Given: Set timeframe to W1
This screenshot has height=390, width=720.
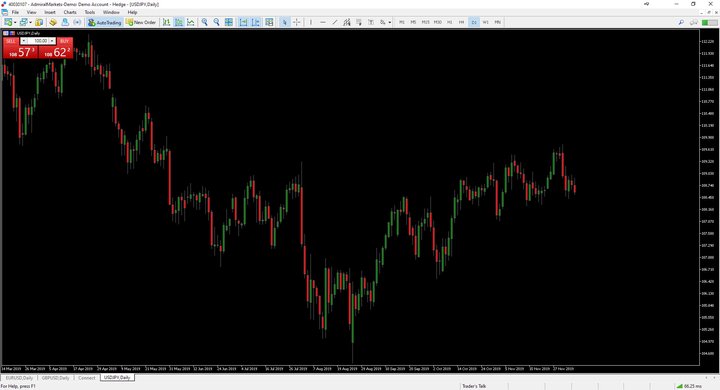Looking at the screenshot, I should coord(485,22).
